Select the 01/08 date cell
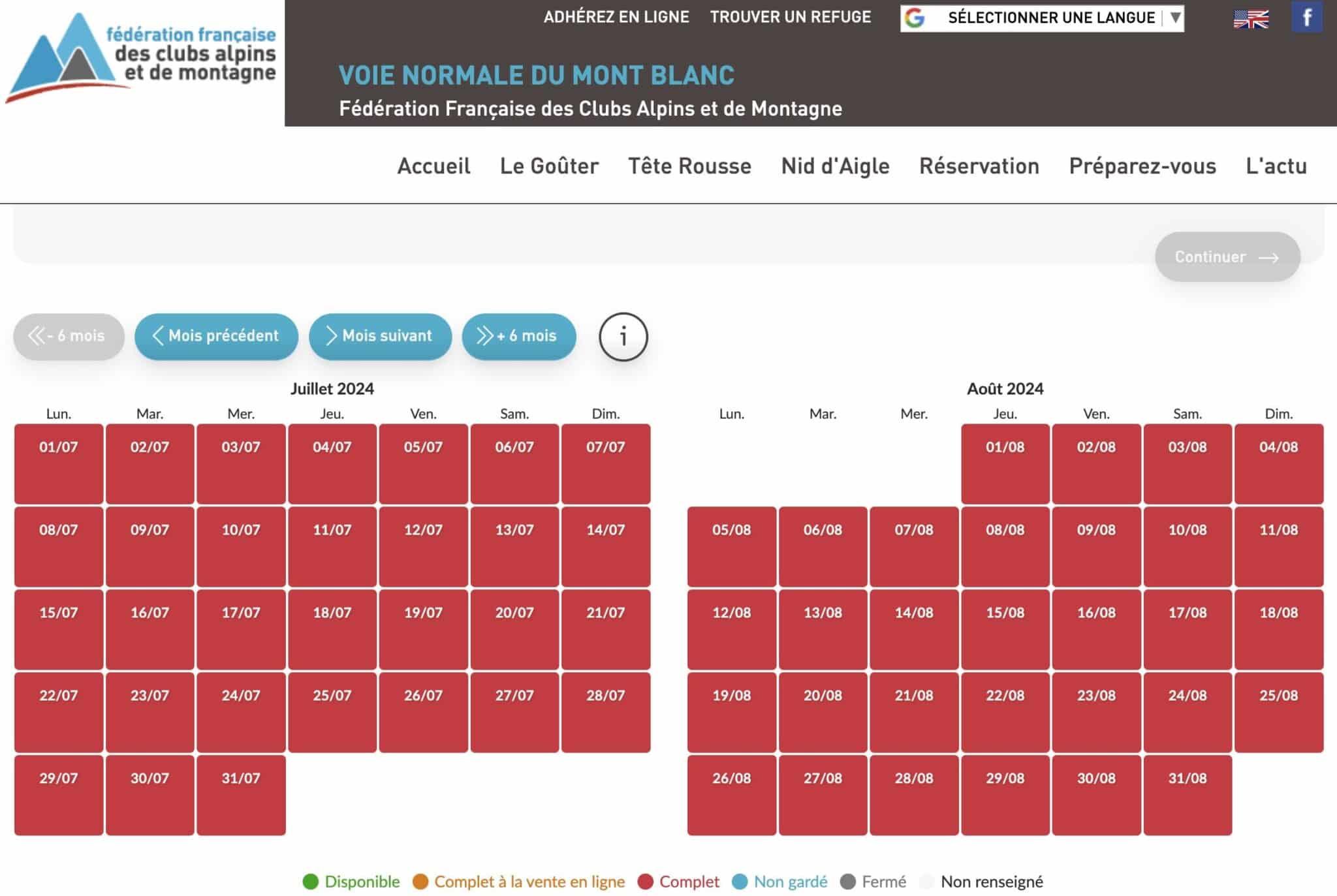The width and height of the screenshot is (1337, 896). [1005, 463]
